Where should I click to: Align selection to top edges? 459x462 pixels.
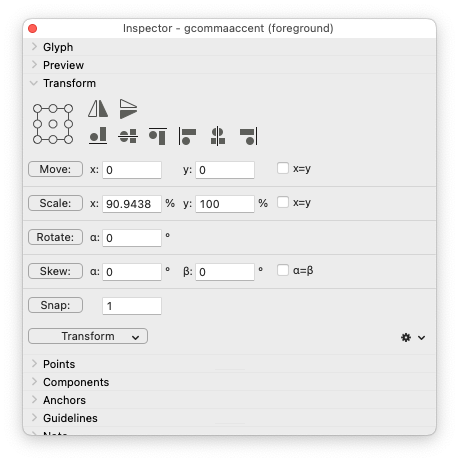tap(158, 136)
